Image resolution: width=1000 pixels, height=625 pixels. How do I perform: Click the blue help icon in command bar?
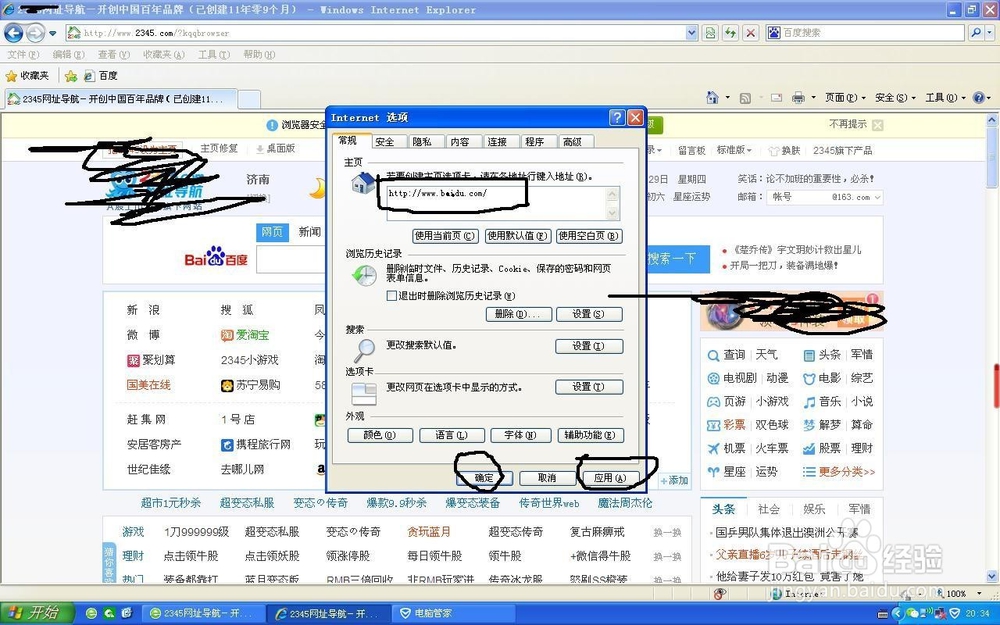click(978, 98)
